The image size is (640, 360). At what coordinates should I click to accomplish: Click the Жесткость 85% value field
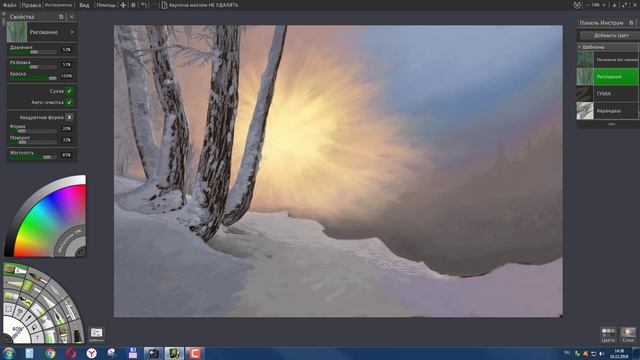[x=67, y=155]
